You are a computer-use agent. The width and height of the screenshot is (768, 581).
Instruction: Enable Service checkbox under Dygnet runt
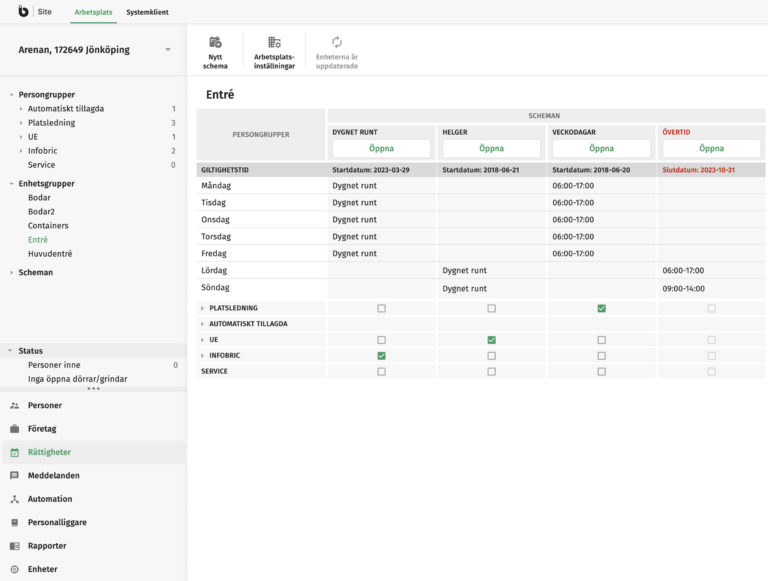(381, 371)
